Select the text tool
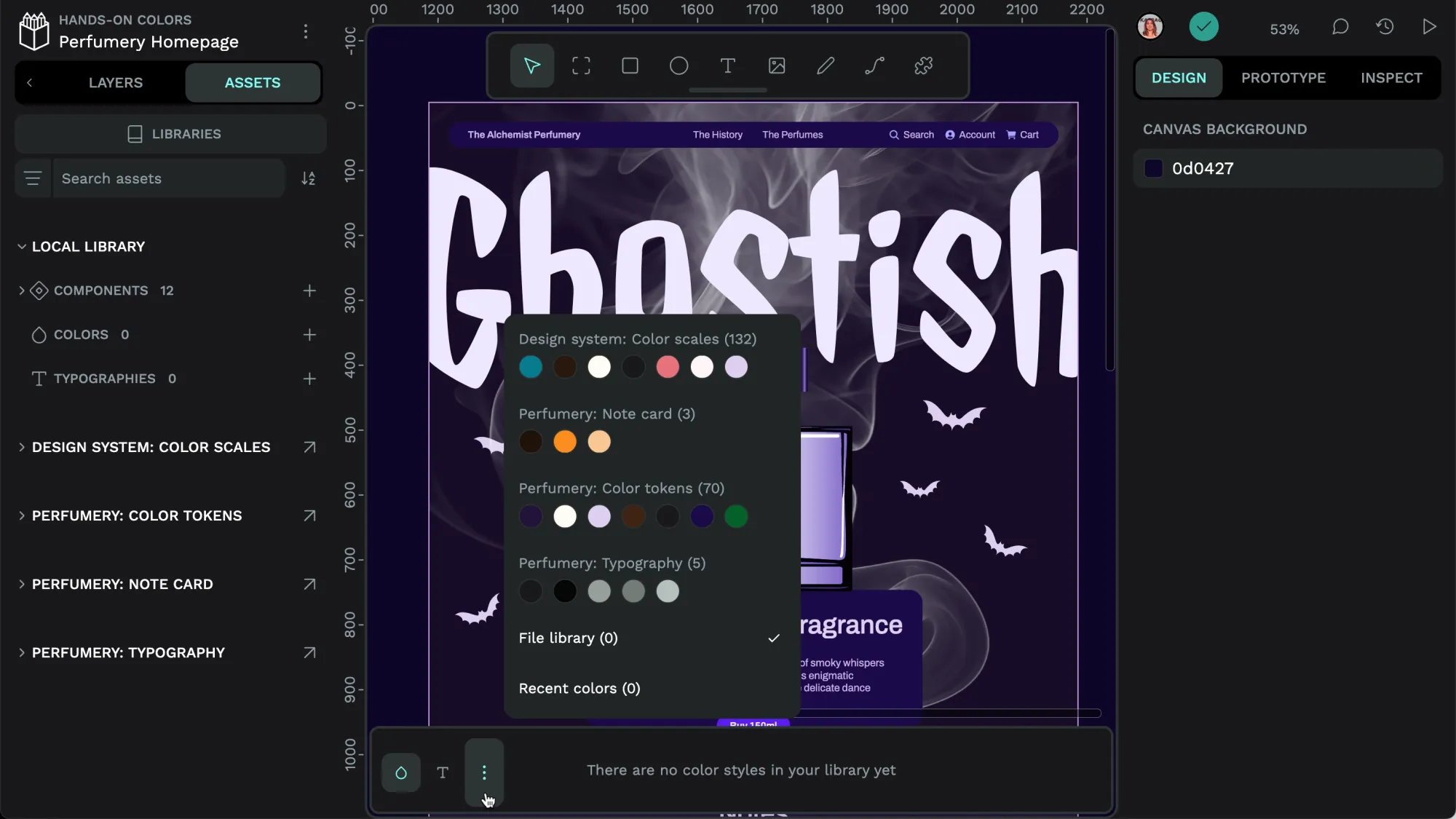This screenshot has height=819, width=1456. click(x=728, y=66)
